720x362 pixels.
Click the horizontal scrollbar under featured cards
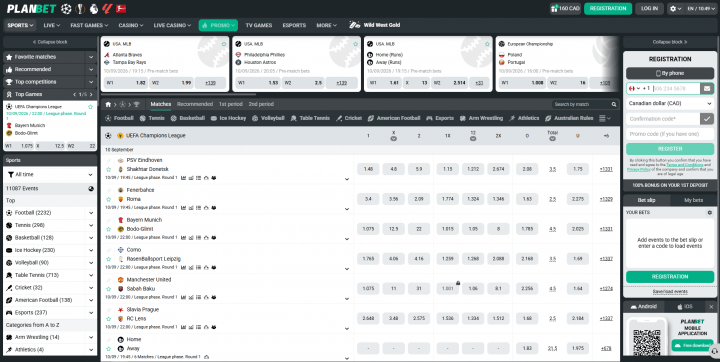[x=178, y=95]
